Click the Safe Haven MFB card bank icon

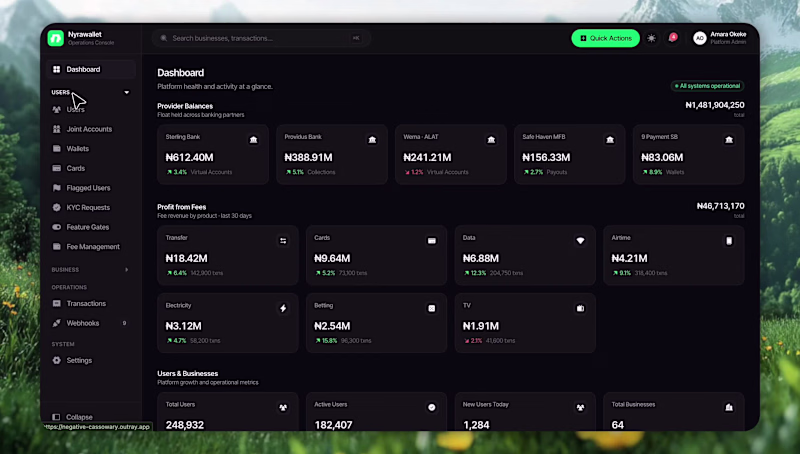click(610, 140)
